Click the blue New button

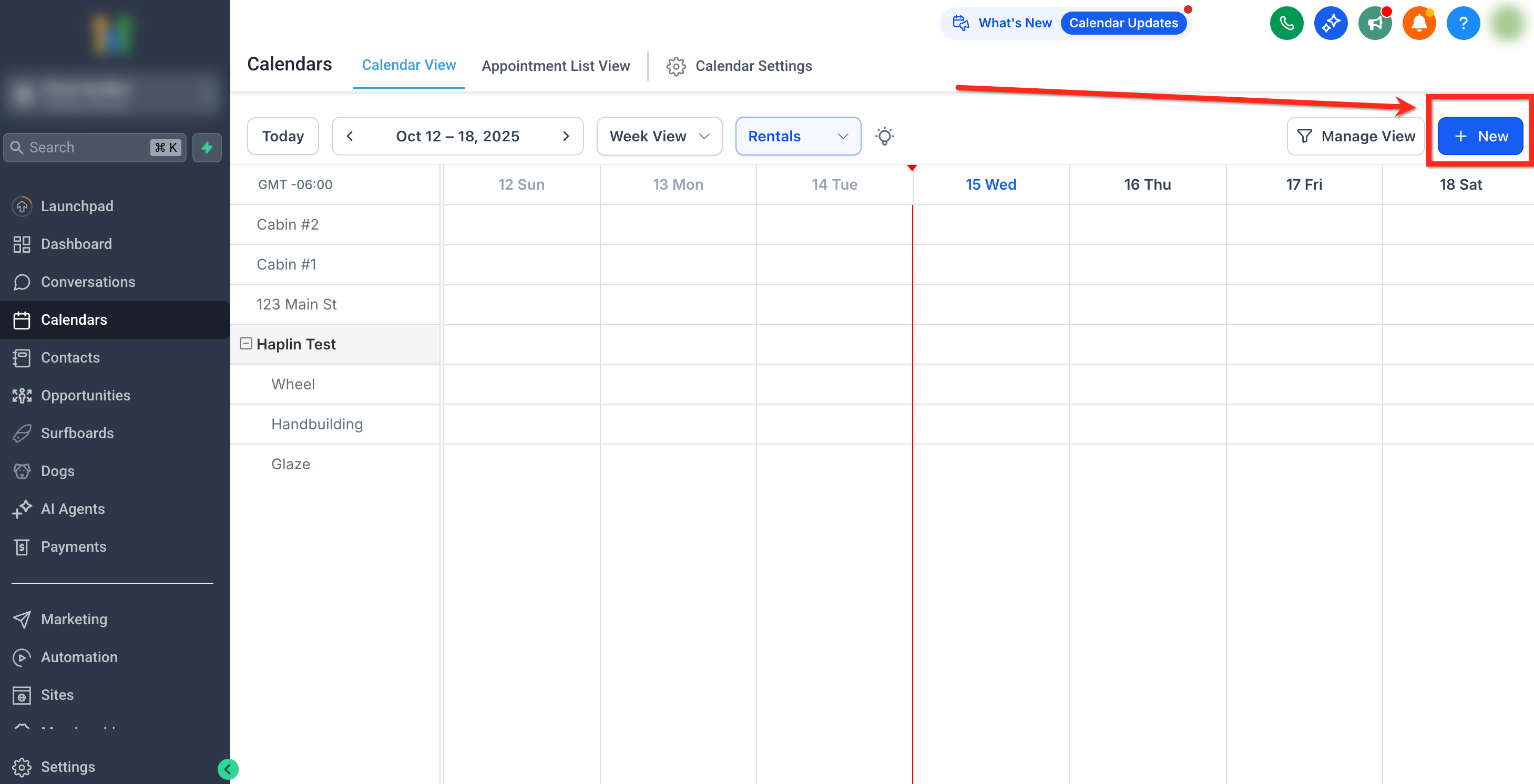1480,136
